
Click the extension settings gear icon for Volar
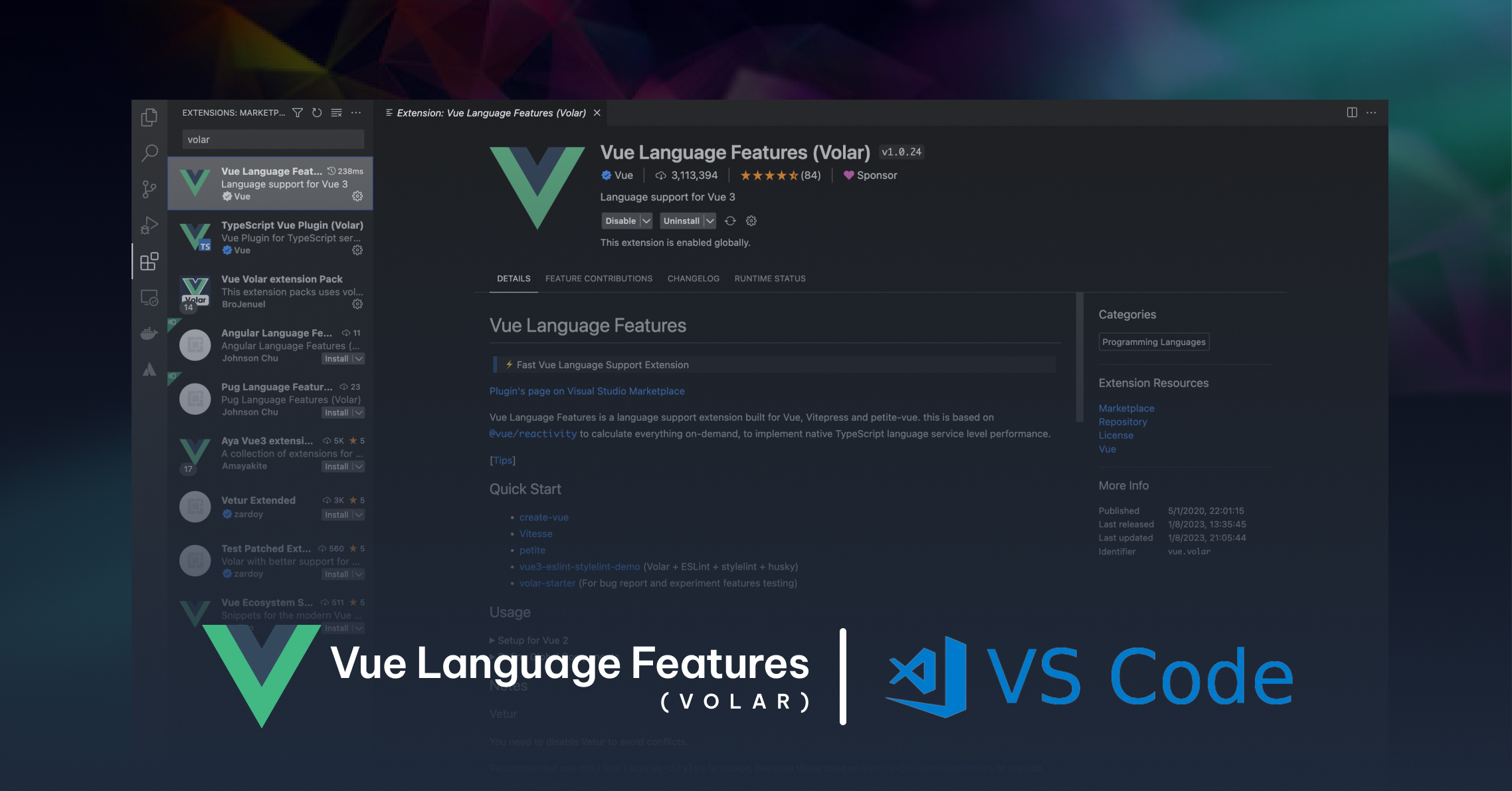coord(357,196)
